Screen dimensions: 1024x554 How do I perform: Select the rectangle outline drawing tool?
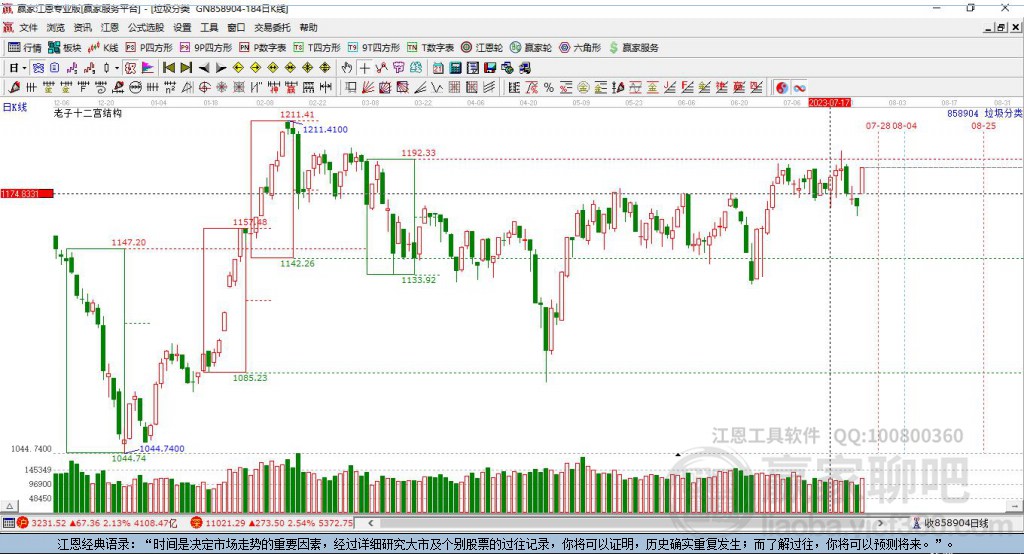tap(351, 88)
